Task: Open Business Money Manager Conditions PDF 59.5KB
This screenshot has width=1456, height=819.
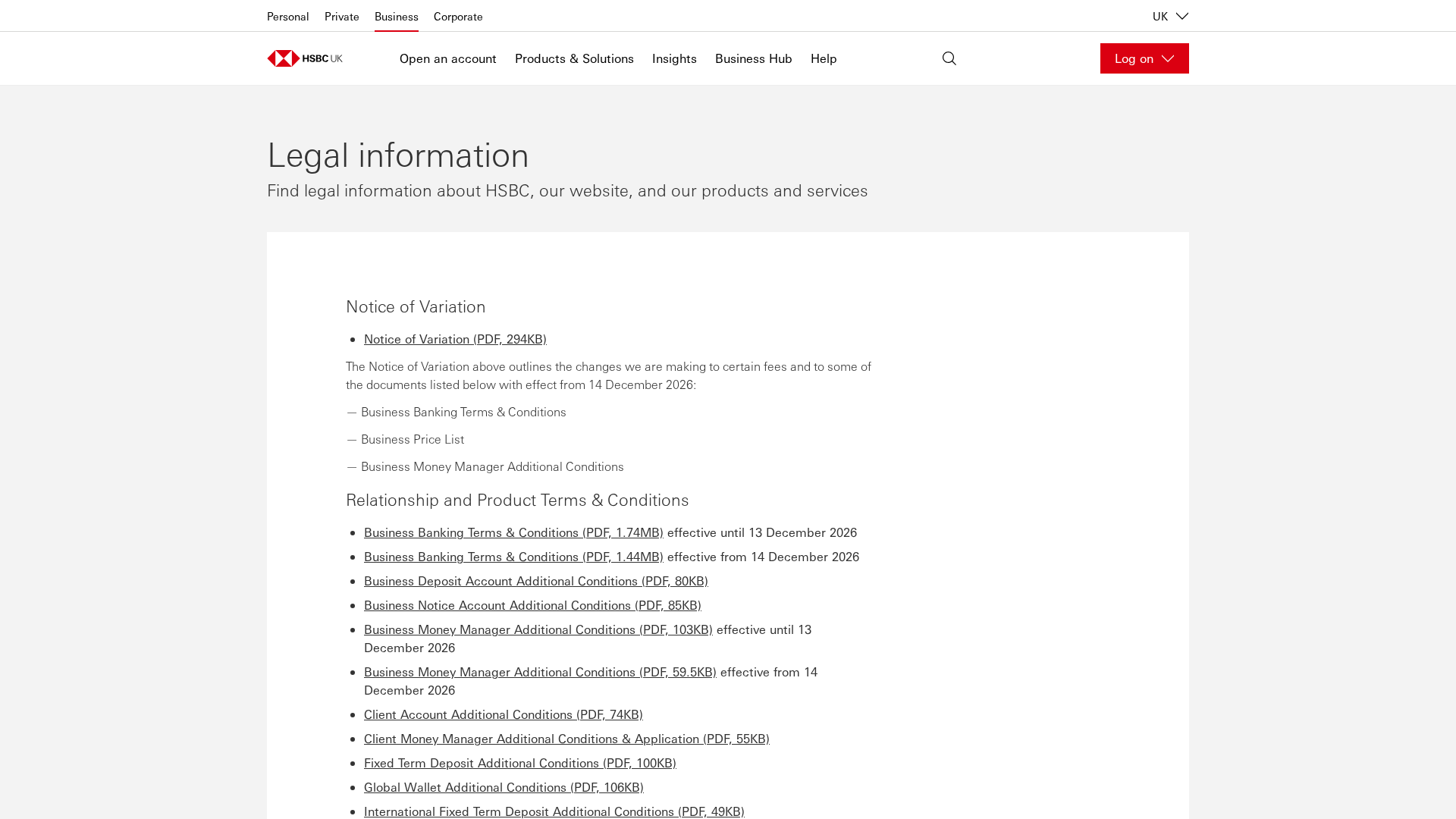Action: (x=540, y=672)
